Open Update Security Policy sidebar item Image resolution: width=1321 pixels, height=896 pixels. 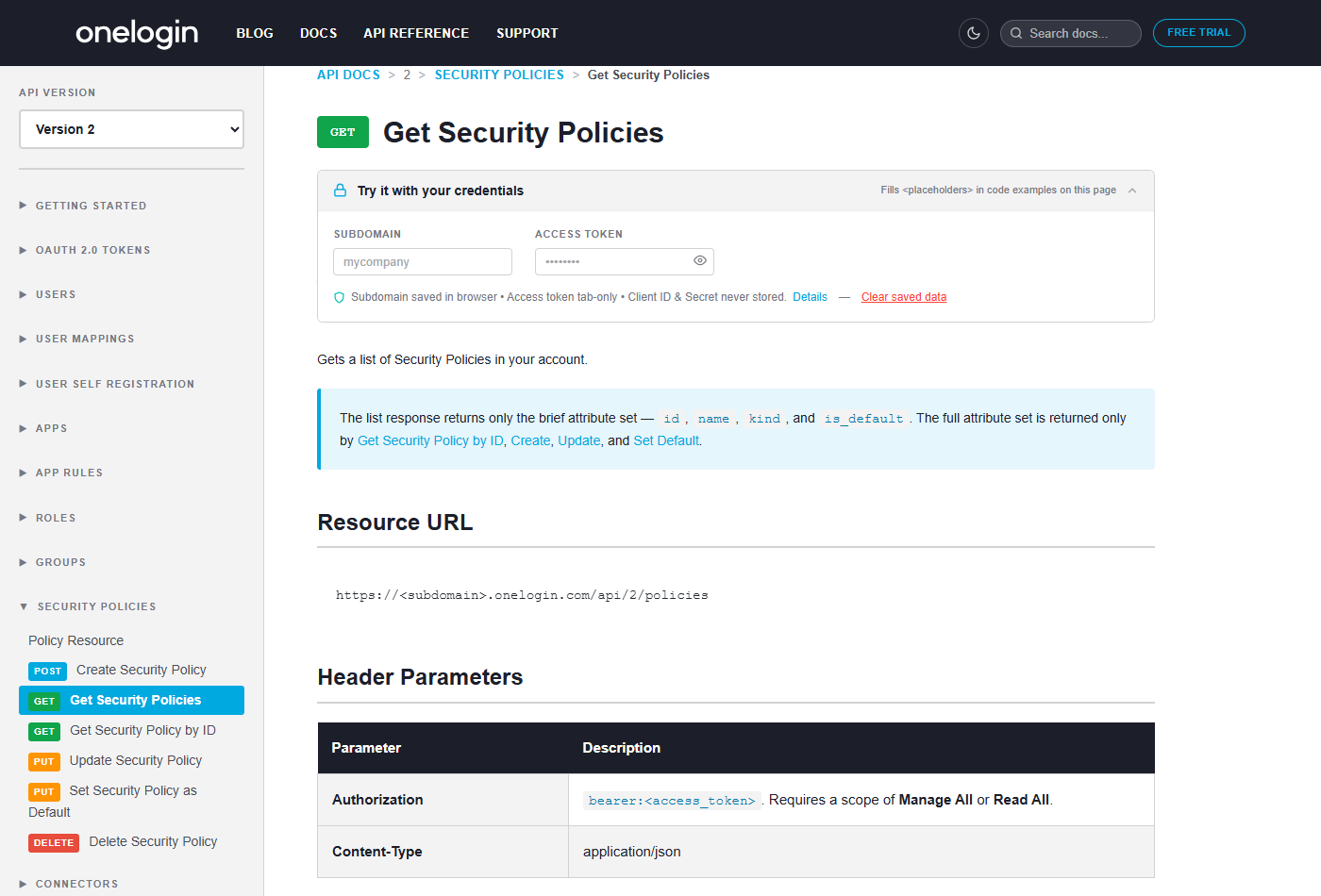pyautogui.click(x=136, y=760)
